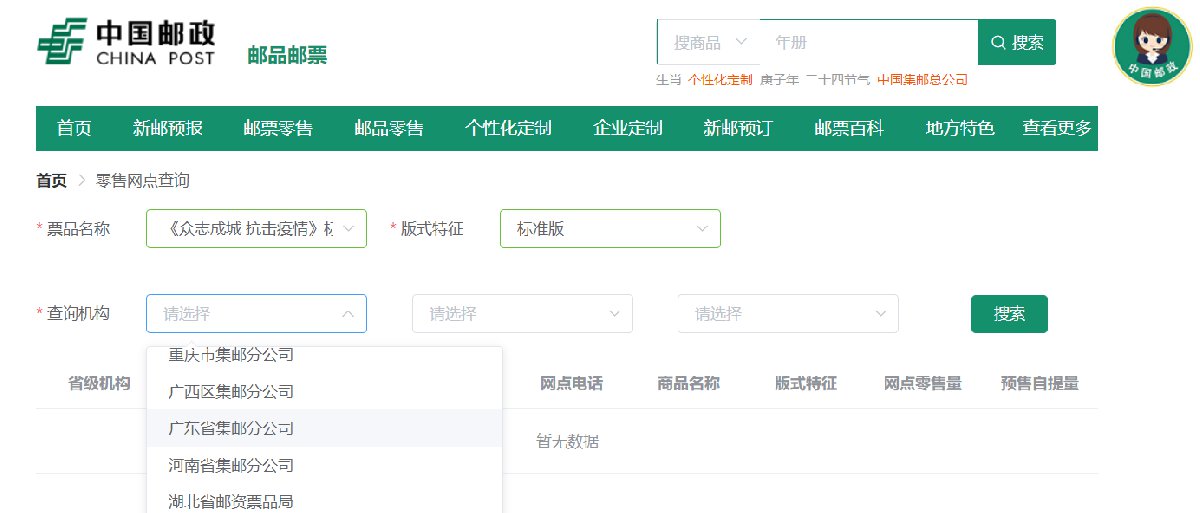This screenshot has height=513, width=1200.
Task: Focus the top search text field
Action: tap(868, 42)
